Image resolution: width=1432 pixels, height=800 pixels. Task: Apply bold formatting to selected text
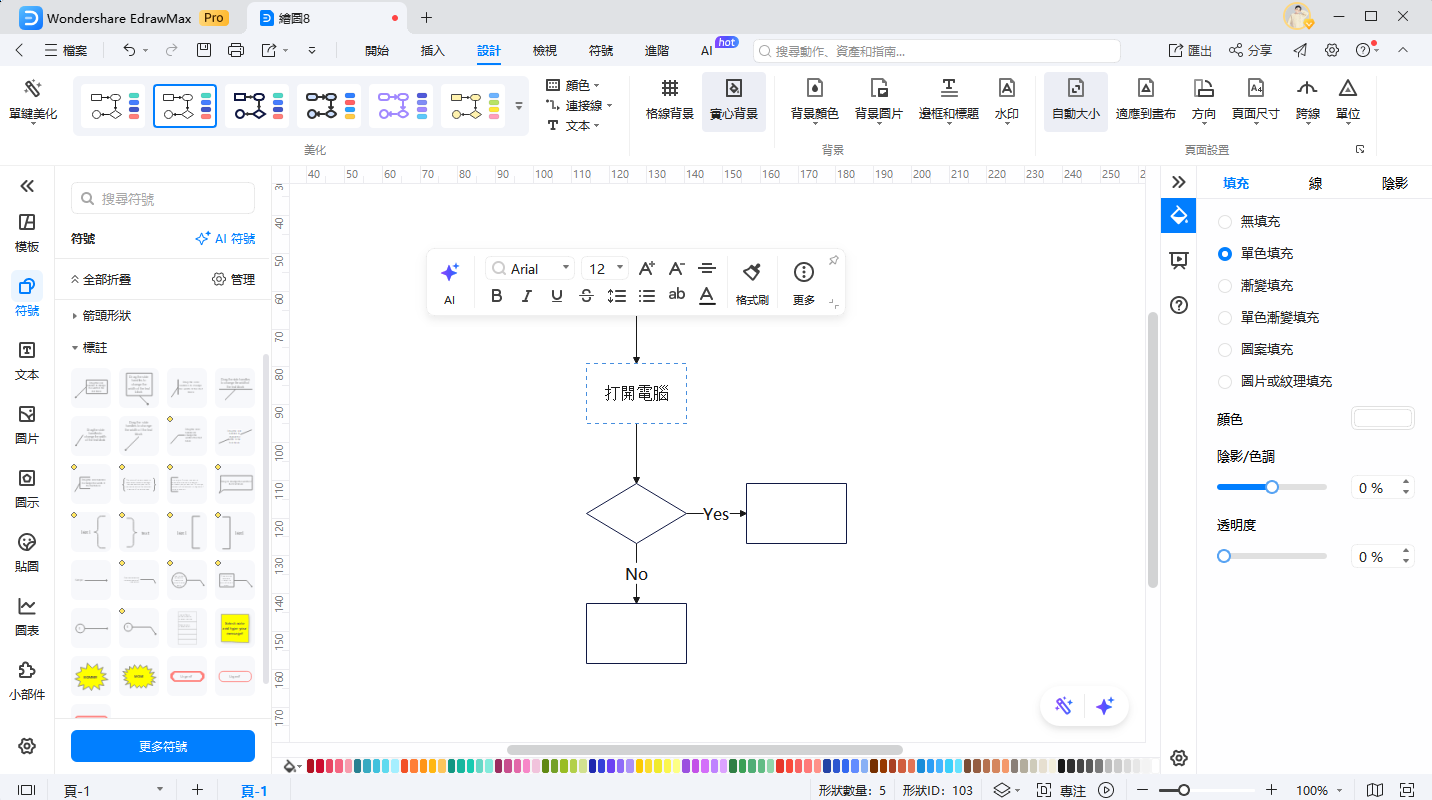(496, 295)
